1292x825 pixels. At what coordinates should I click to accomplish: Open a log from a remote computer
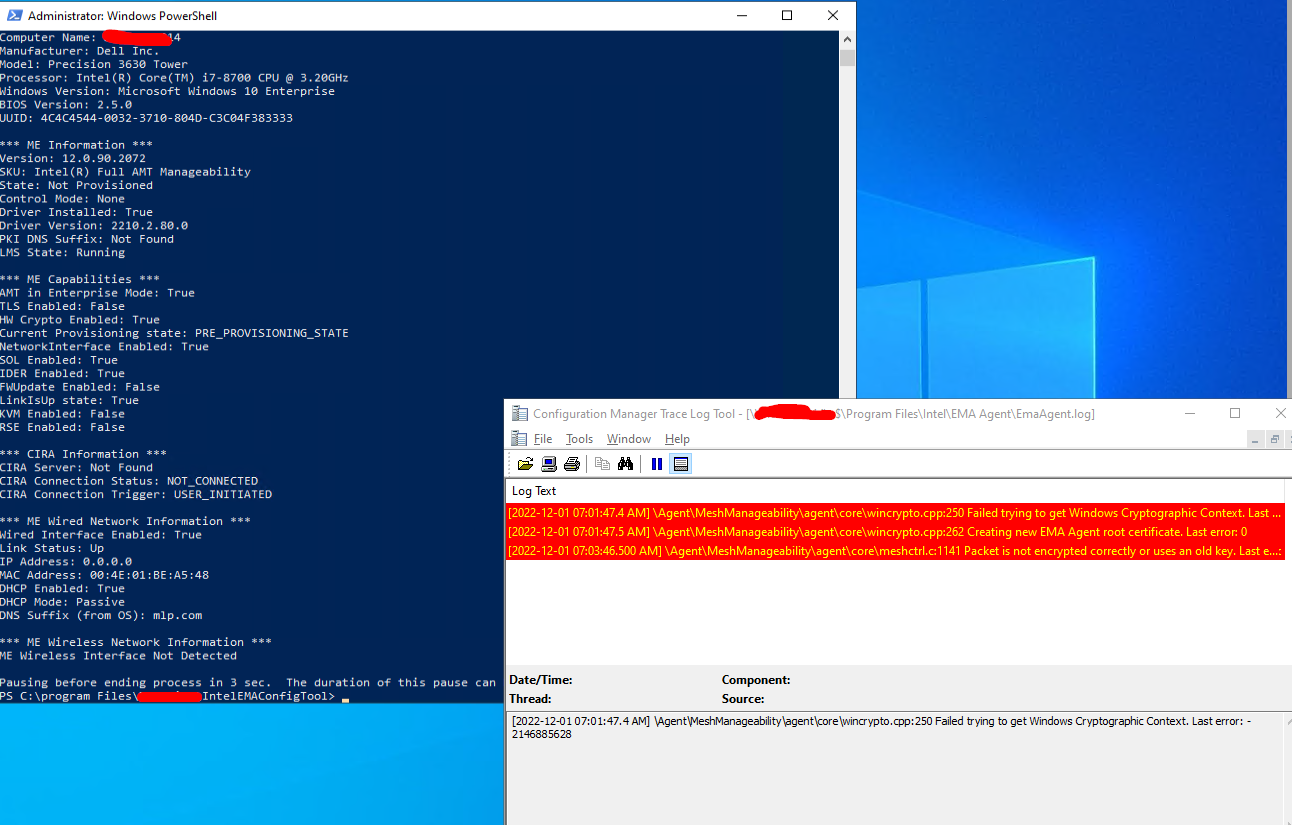548,463
